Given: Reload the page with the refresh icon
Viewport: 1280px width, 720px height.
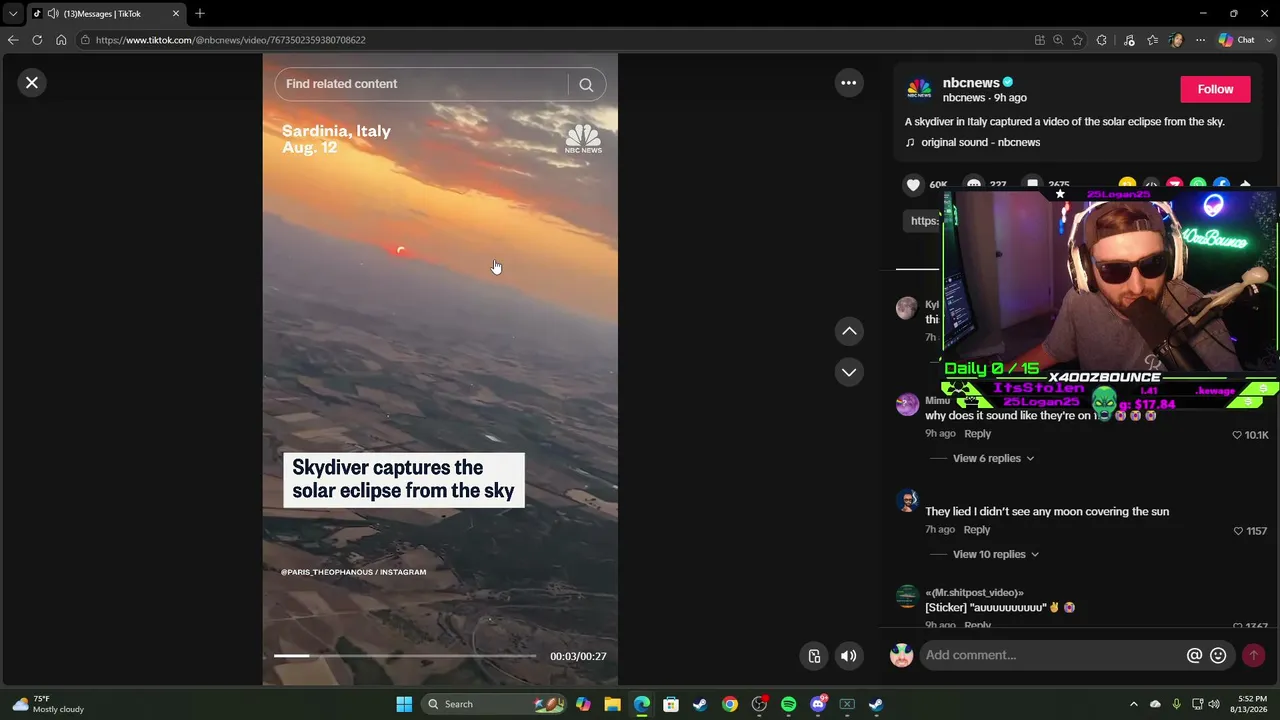Looking at the screenshot, I should 37,40.
